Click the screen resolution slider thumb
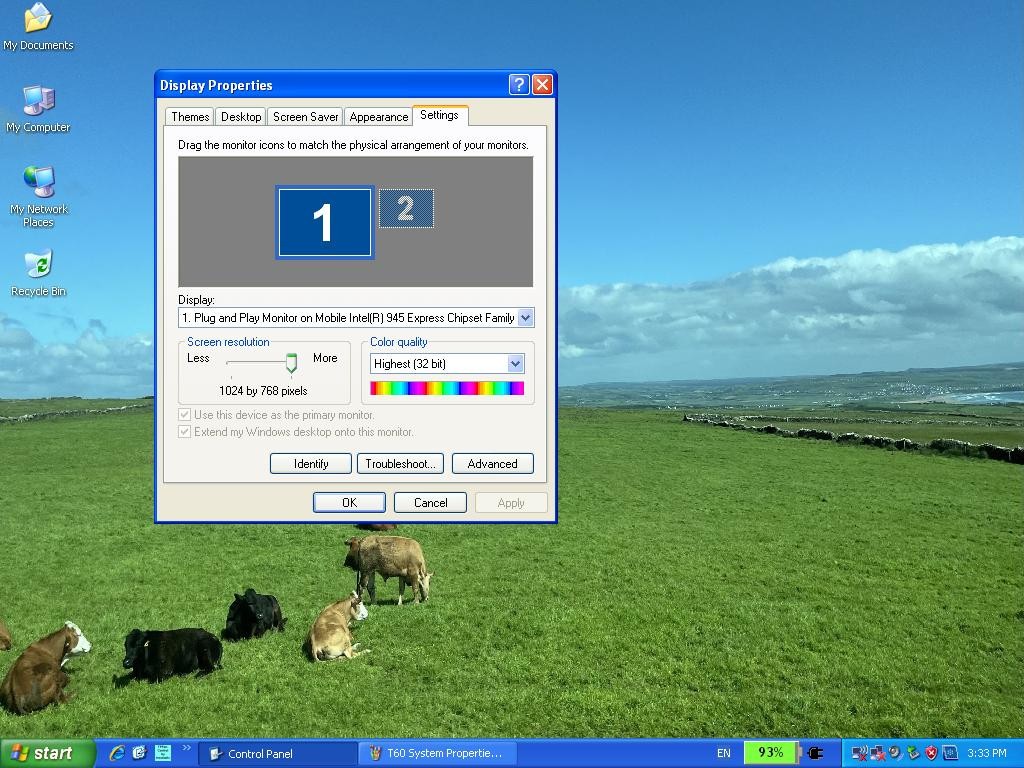 pos(291,363)
